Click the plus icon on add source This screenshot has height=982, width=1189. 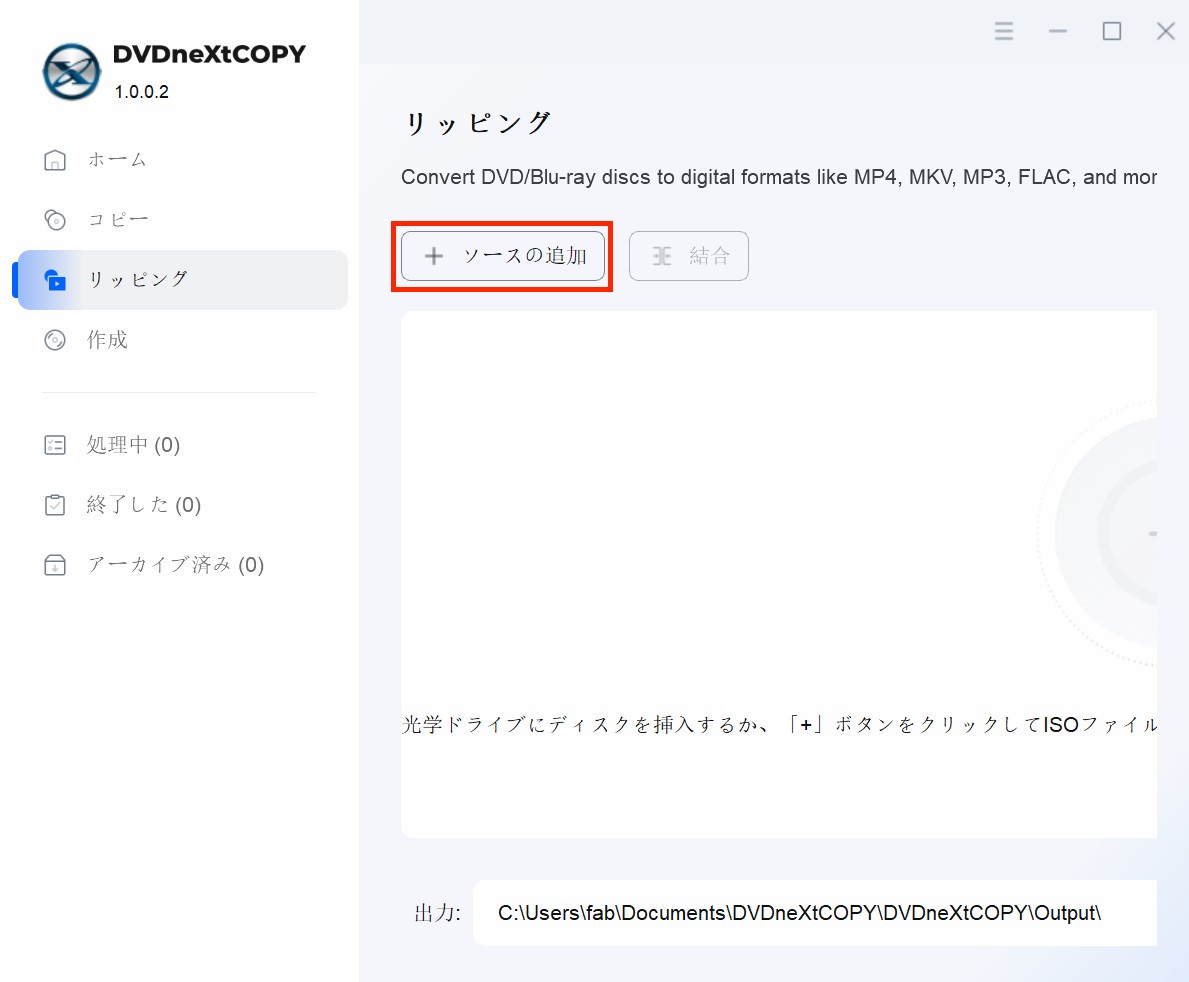434,256
